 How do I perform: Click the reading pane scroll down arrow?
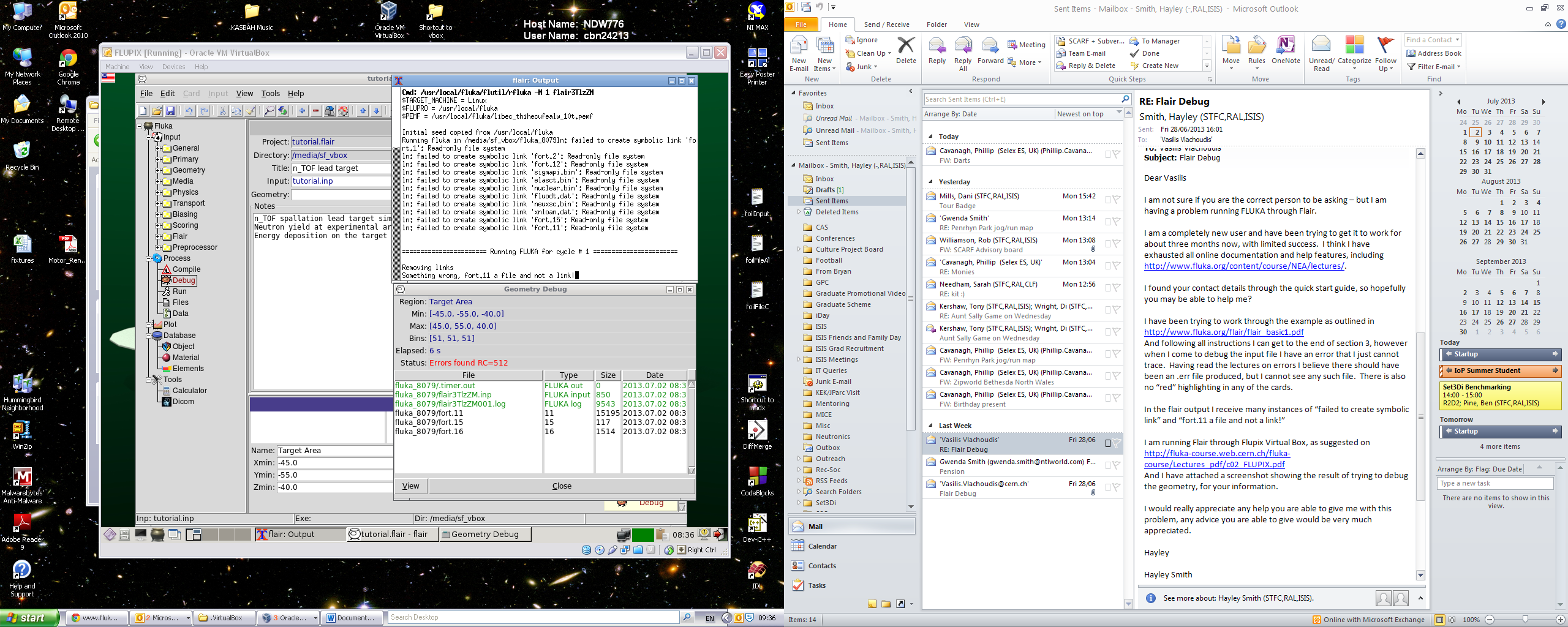point(1420,575)
